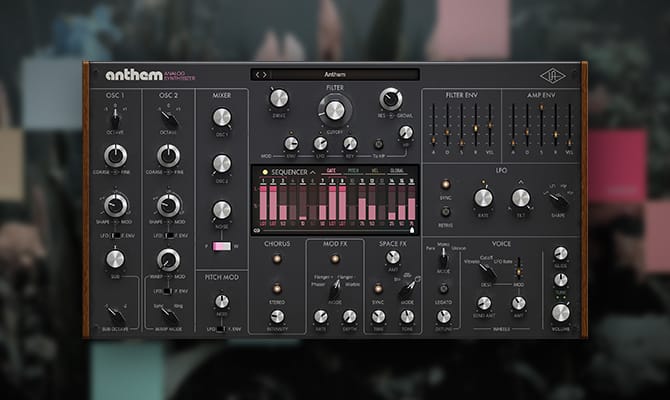Click the next preset arrow
Screen dimensions: 670x400
[x=265, y=74]
